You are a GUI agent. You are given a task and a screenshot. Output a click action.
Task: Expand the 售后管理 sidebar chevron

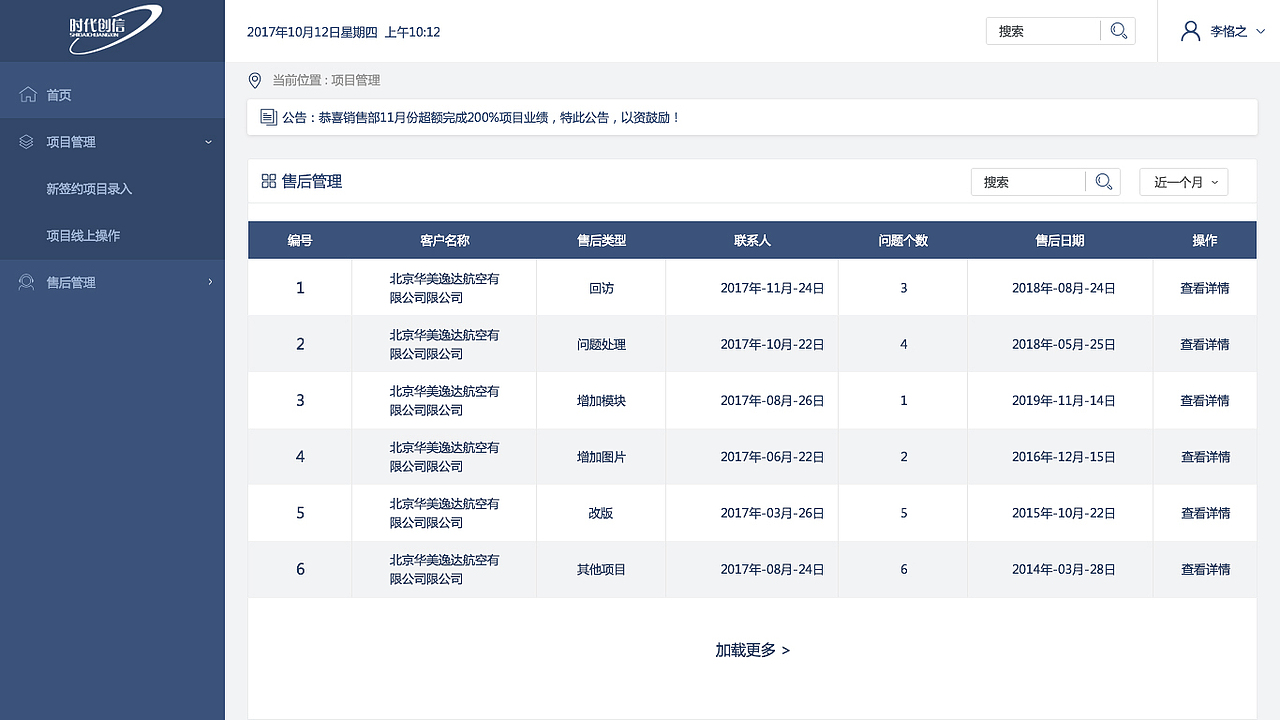[210, 283]
